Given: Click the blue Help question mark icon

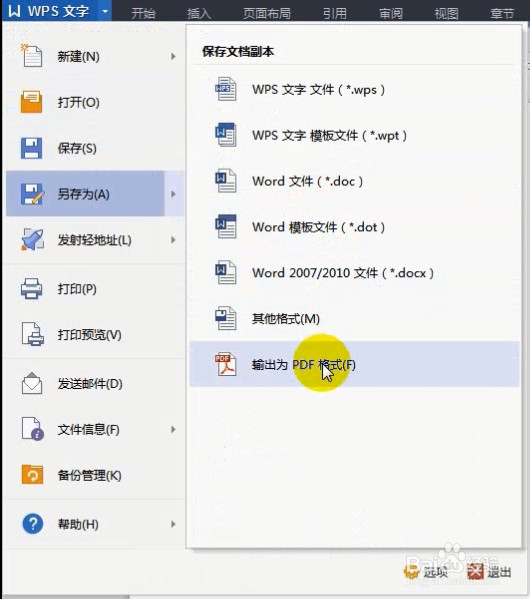Looking at the screenshot, I should coord(32,524).
